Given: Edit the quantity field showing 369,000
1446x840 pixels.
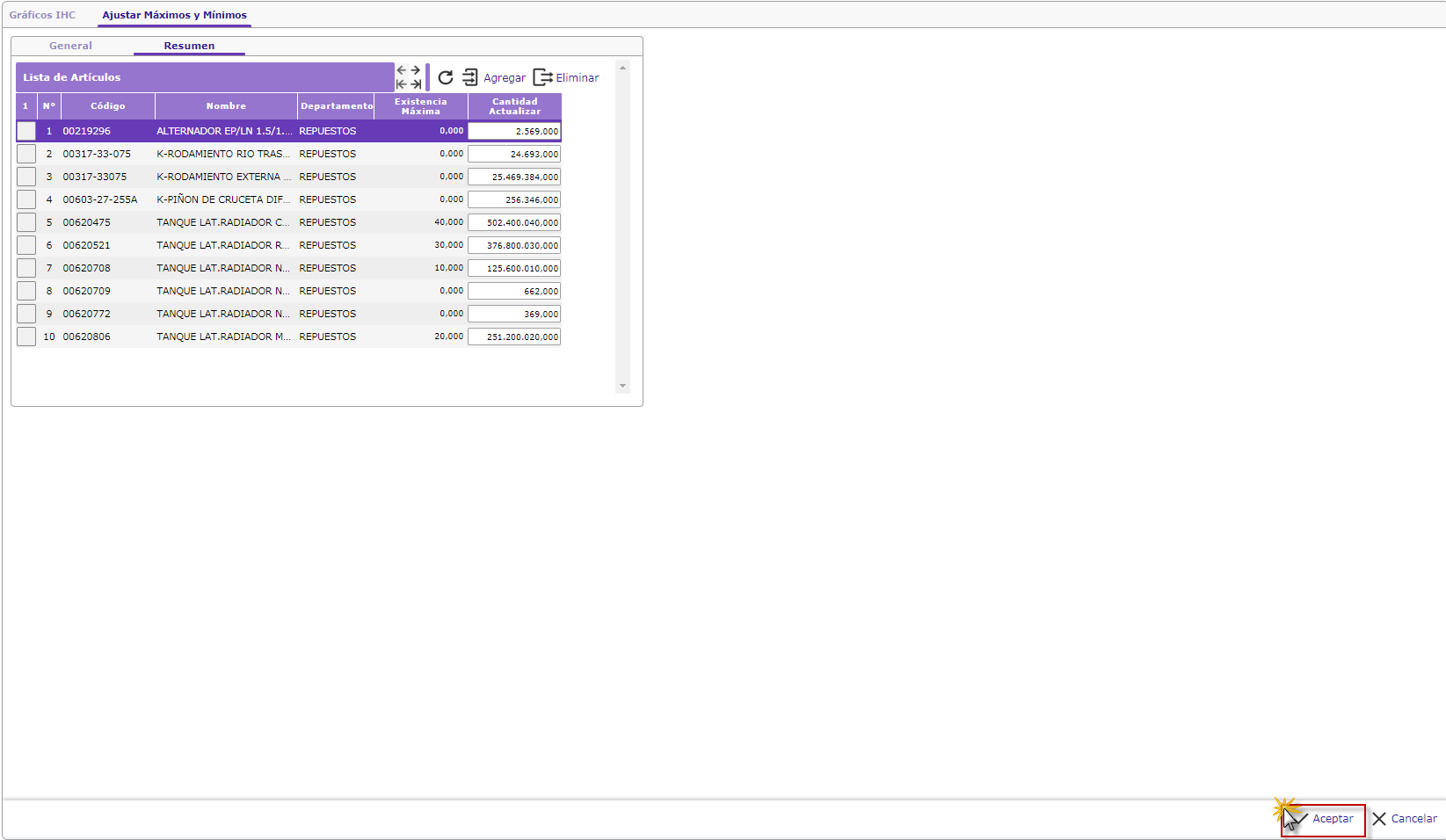Looking at the screenshot, I should point(514,314).
